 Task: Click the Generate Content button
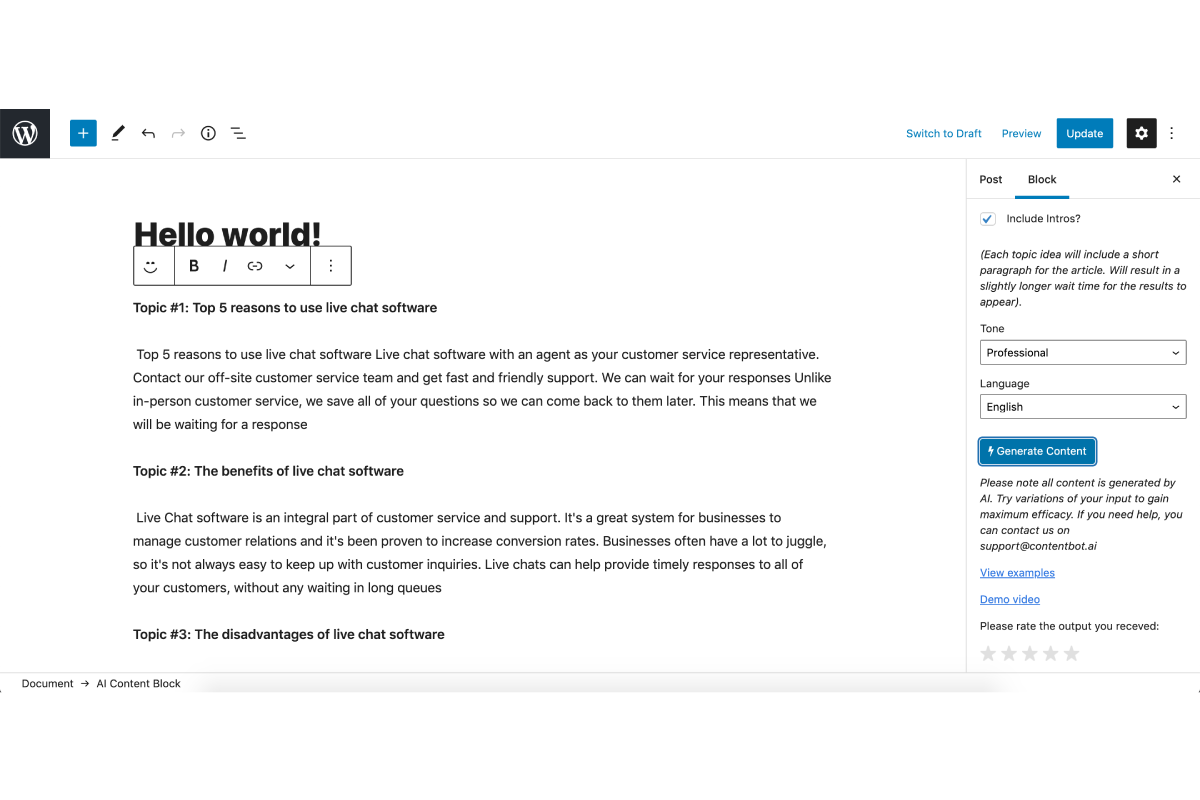[x=1037, y=451]
